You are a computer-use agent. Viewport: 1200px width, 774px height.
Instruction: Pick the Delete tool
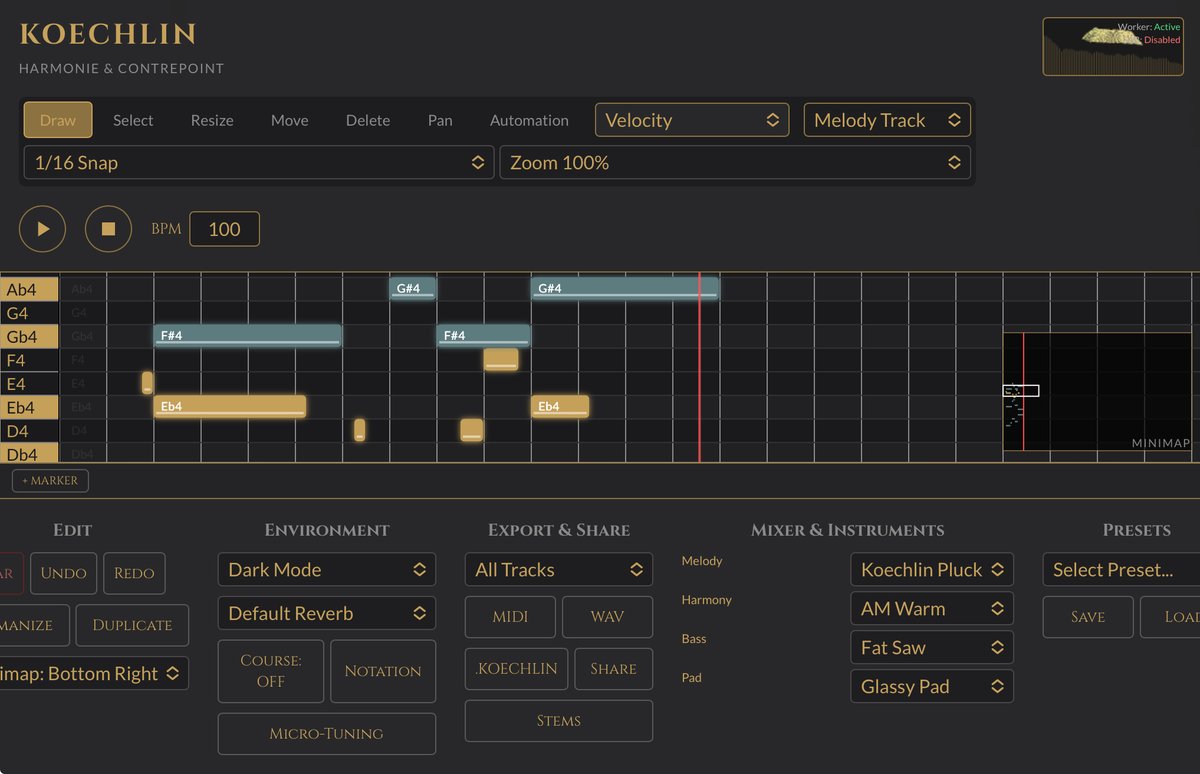coord(368,120)
